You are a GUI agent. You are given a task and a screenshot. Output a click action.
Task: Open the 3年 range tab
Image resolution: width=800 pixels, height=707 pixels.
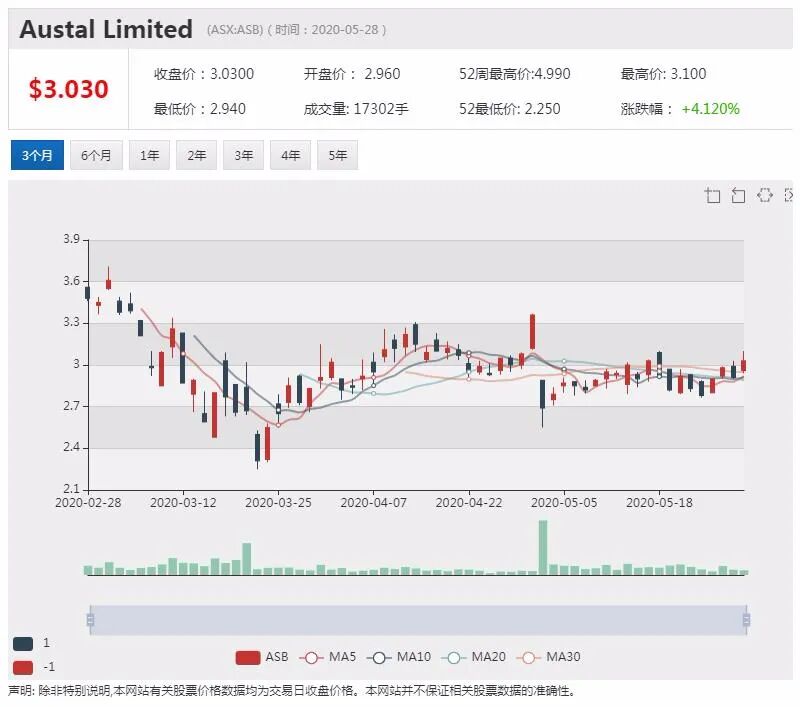pos(243,155)
